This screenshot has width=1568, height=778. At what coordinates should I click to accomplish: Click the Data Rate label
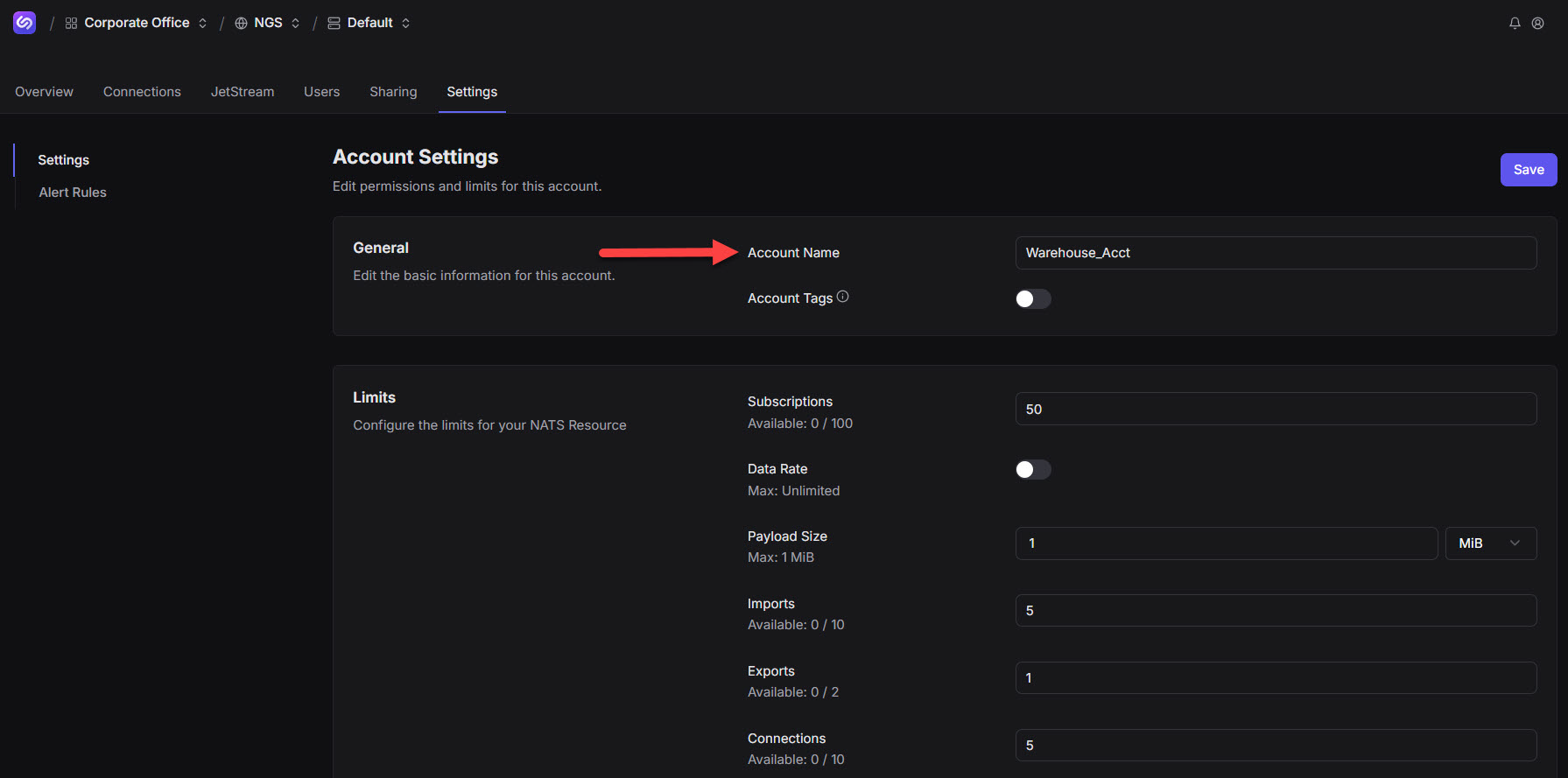click(x=777, y=469)
